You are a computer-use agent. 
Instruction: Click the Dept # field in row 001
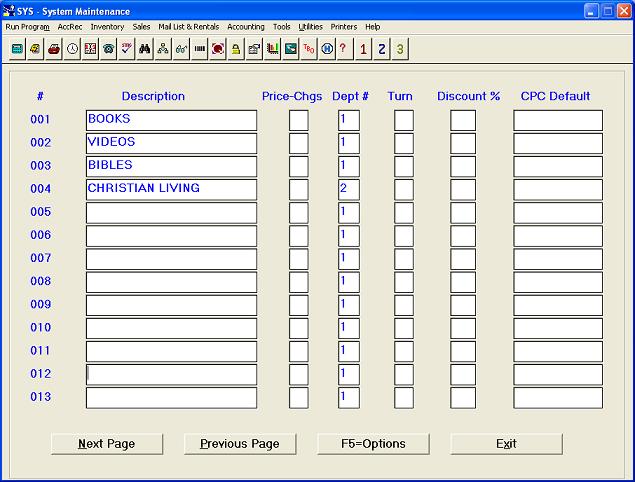[x=349, y=120]
